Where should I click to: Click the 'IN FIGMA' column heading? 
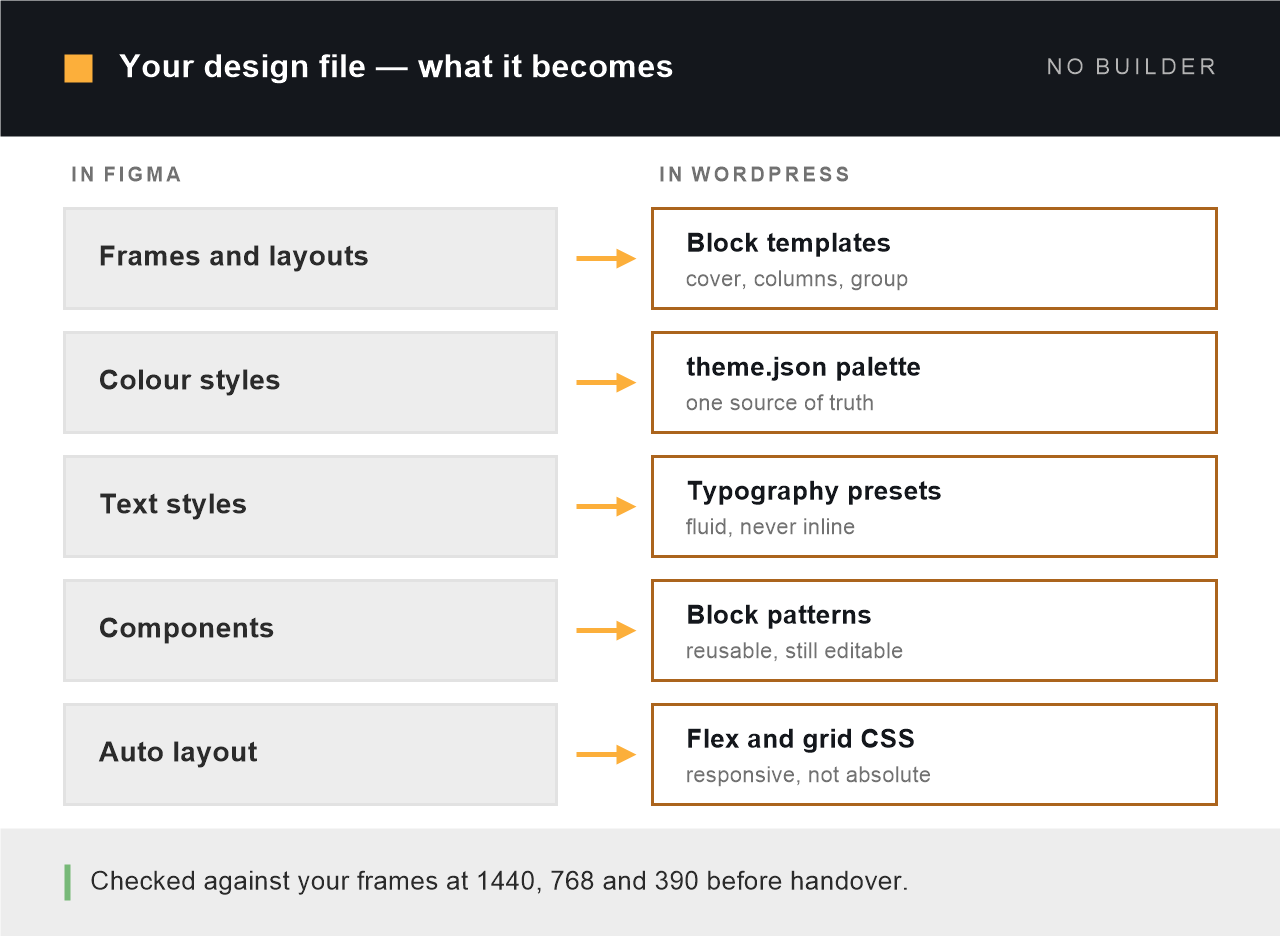(126, 175)
